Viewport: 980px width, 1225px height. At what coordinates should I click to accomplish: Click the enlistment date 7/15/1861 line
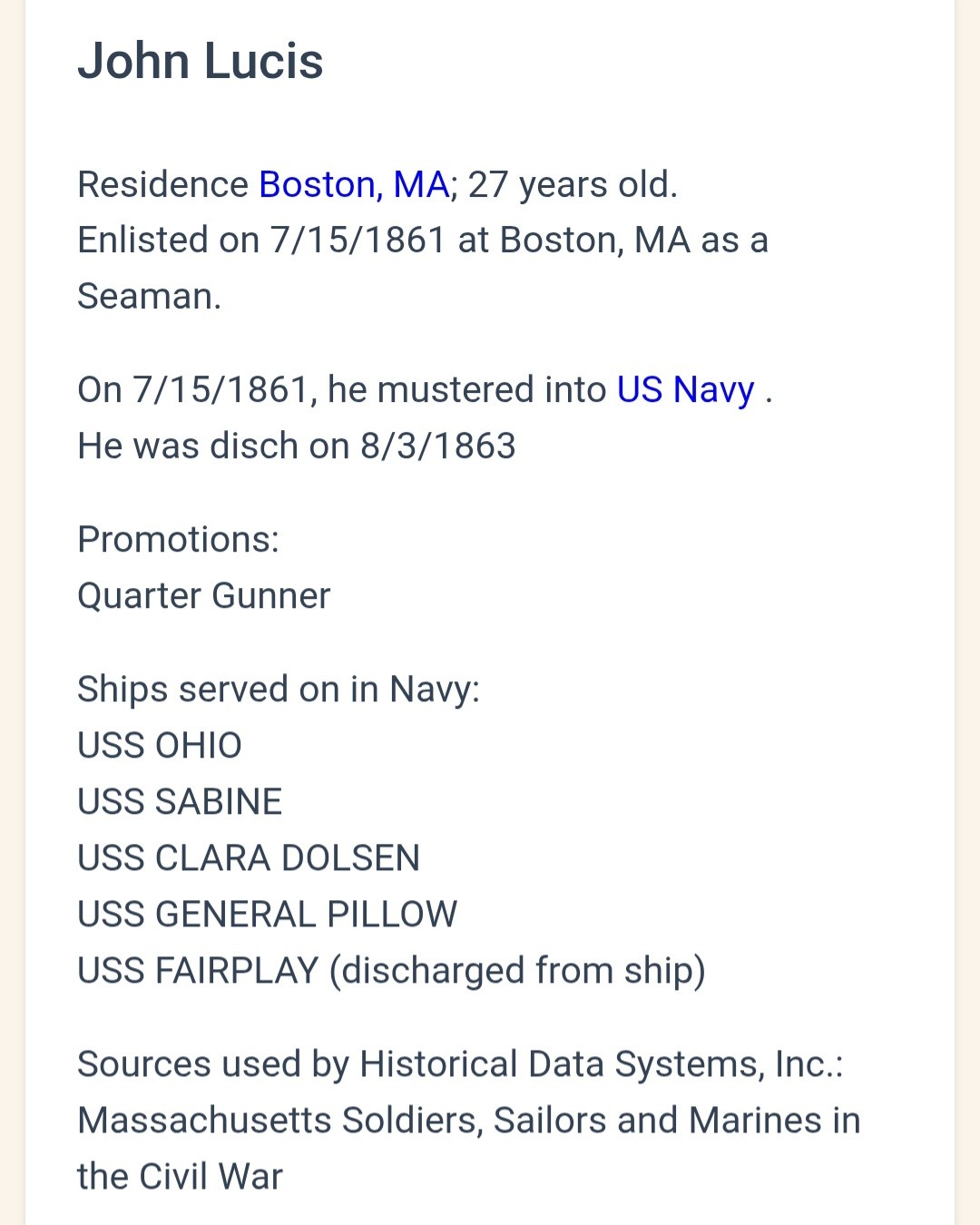coord(422,241)
